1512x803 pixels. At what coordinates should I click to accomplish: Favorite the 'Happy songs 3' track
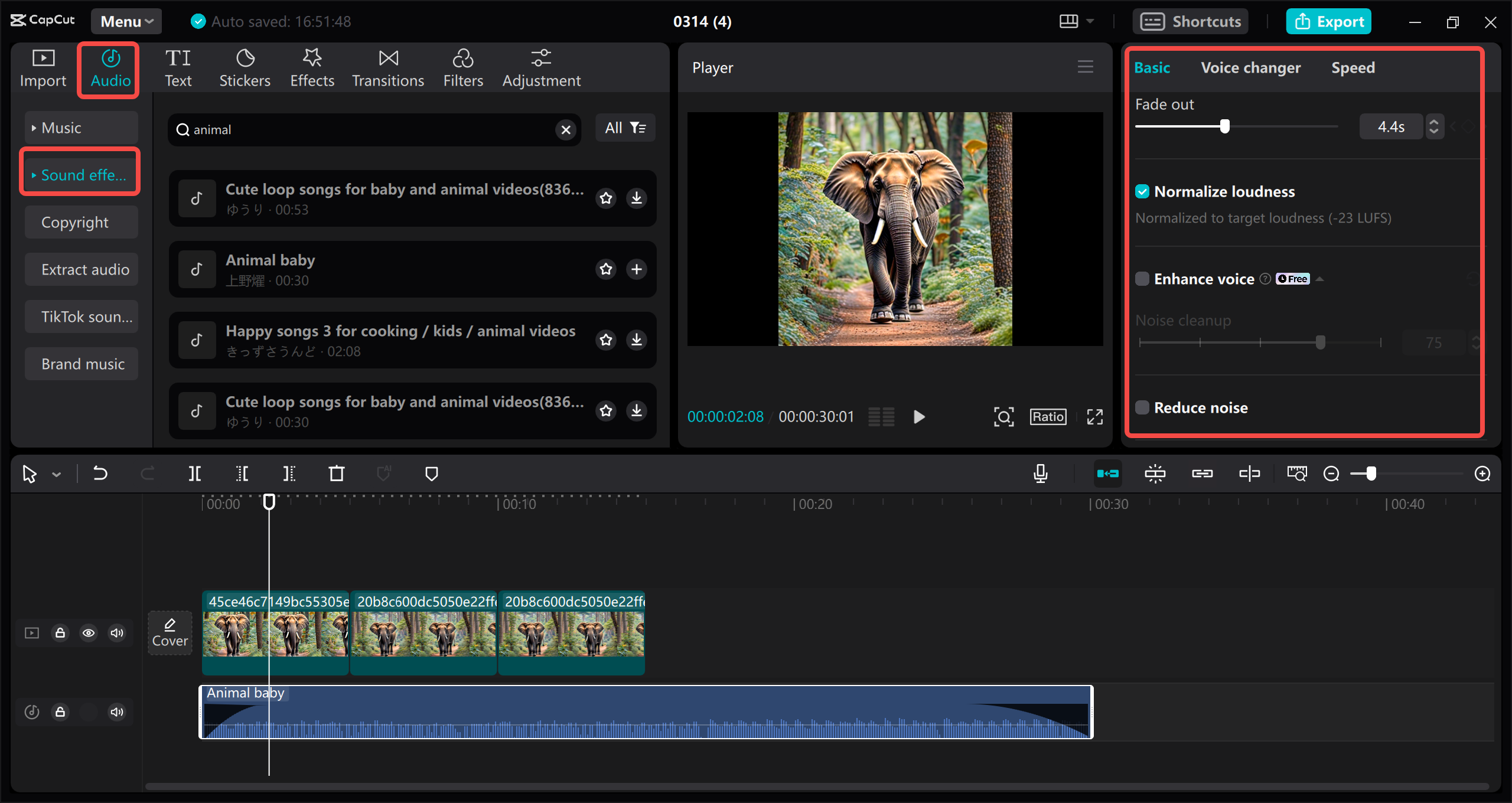(606, 340)
